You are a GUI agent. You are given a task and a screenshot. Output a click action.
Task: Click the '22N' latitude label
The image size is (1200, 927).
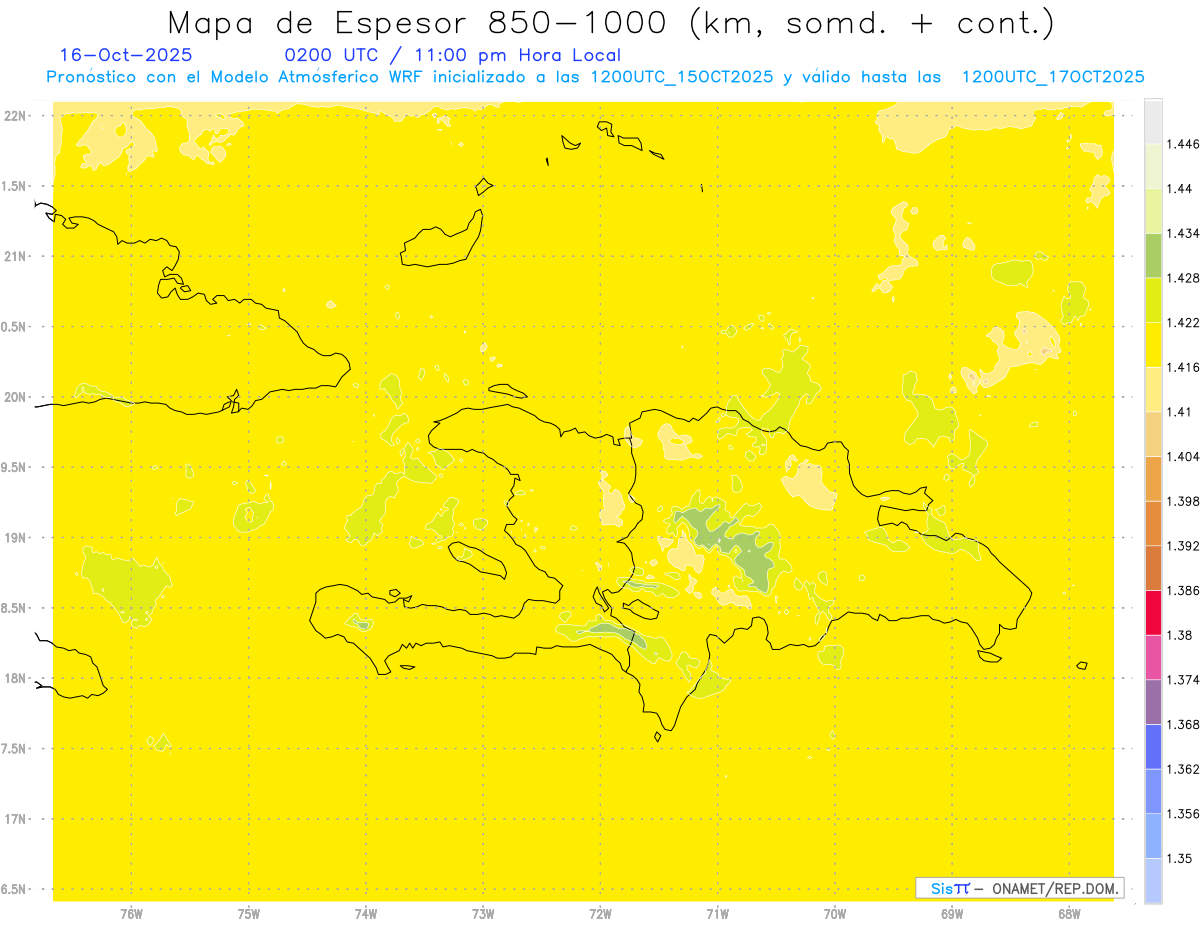click(x=14, y=116)
